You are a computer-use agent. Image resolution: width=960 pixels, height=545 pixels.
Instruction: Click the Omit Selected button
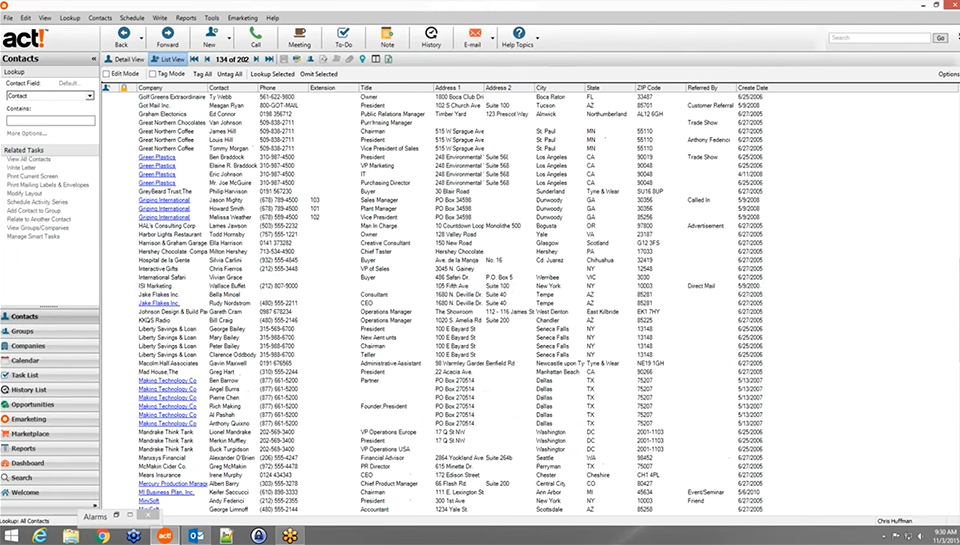coord(318,74)
